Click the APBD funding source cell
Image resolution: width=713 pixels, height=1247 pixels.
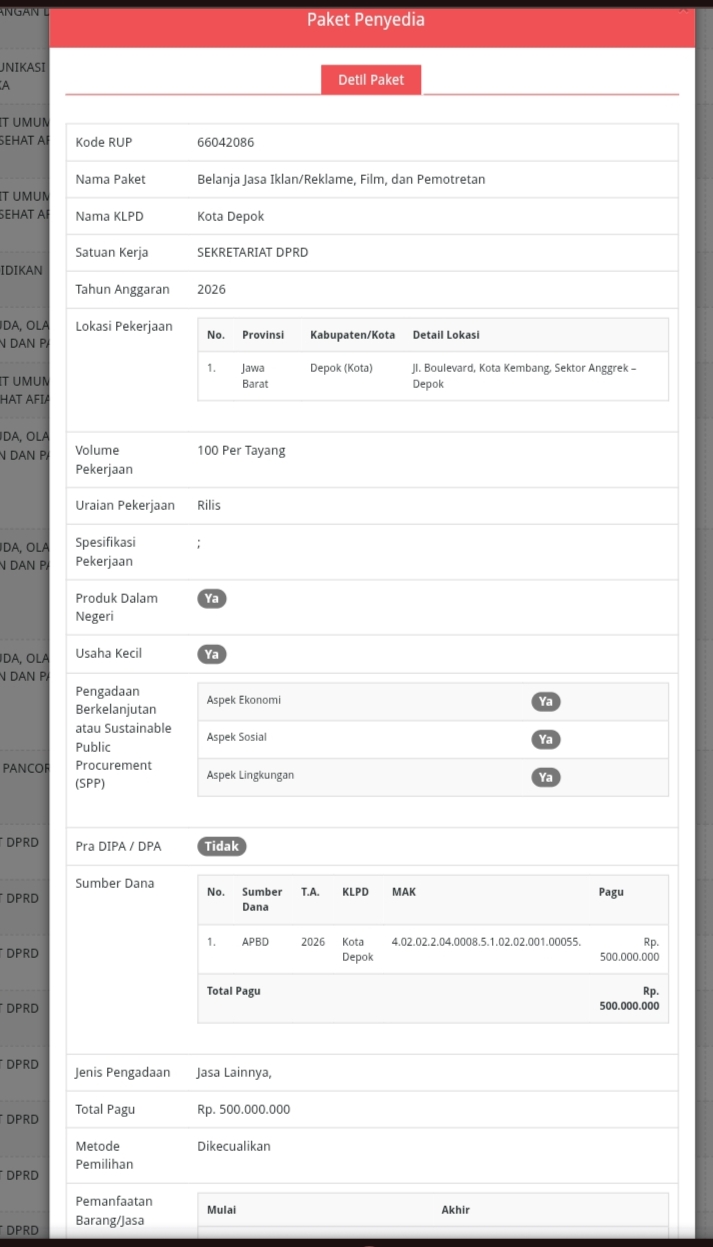click(x=256, y=942)
